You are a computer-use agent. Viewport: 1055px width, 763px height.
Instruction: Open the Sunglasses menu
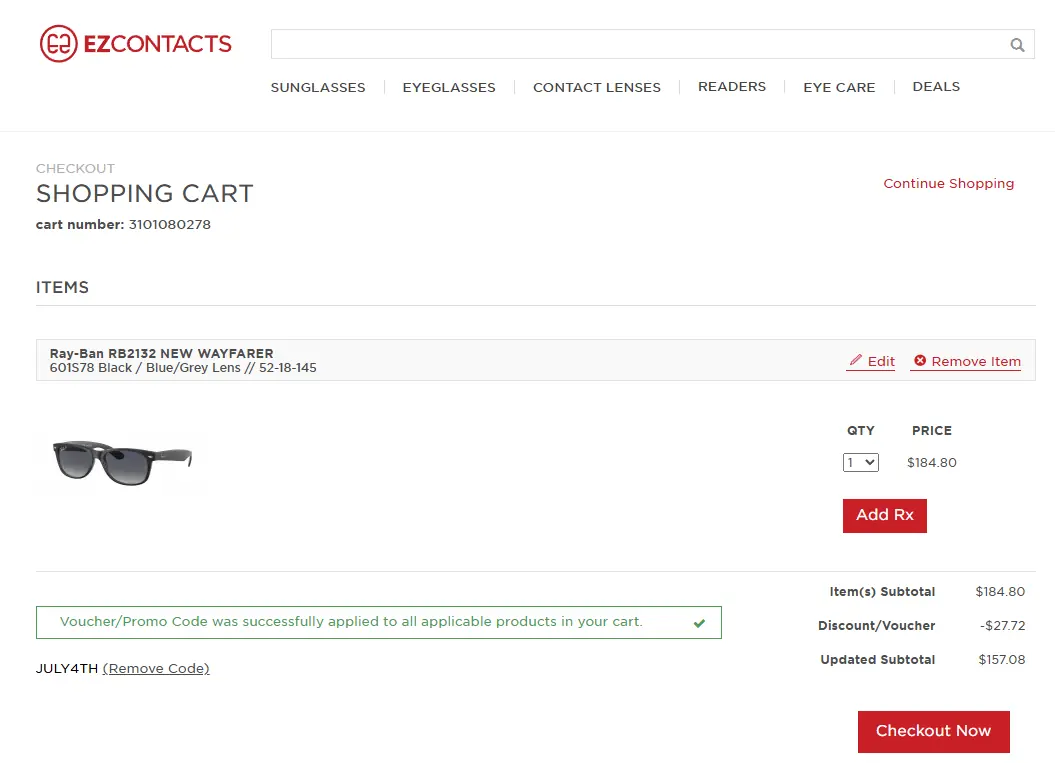point(318,87)
